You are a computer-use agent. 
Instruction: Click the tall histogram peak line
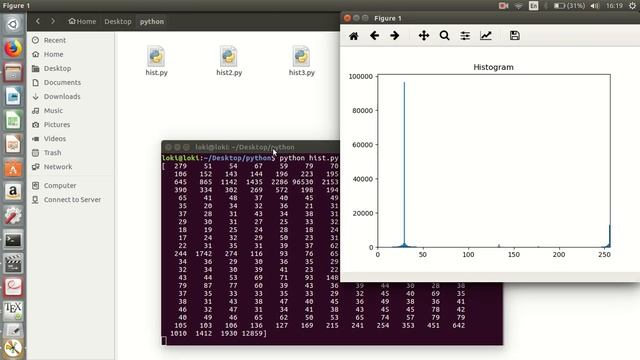point(404,163)
